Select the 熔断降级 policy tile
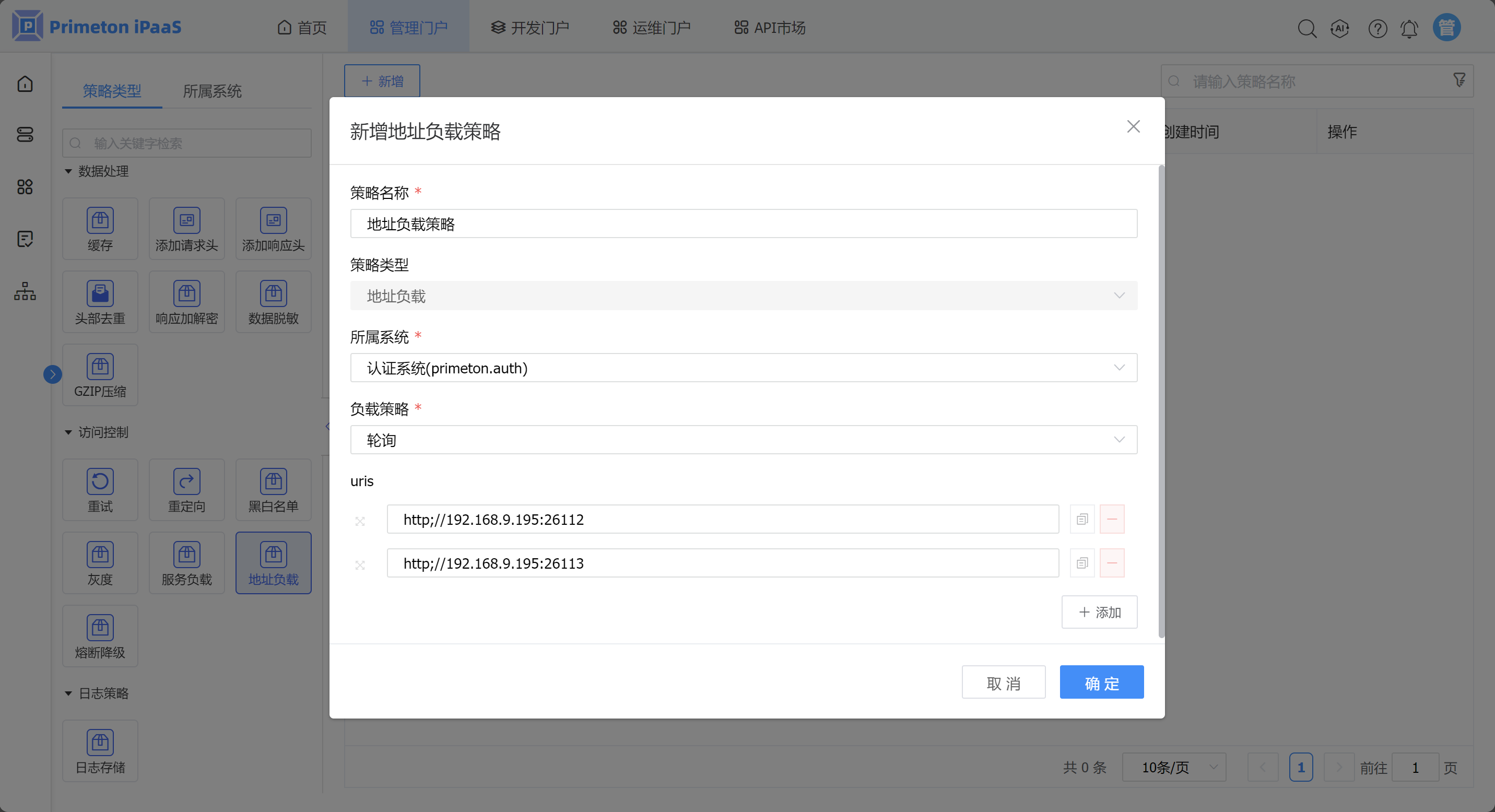The width and height of the screenshot is (1495, 812). [100, 636]
